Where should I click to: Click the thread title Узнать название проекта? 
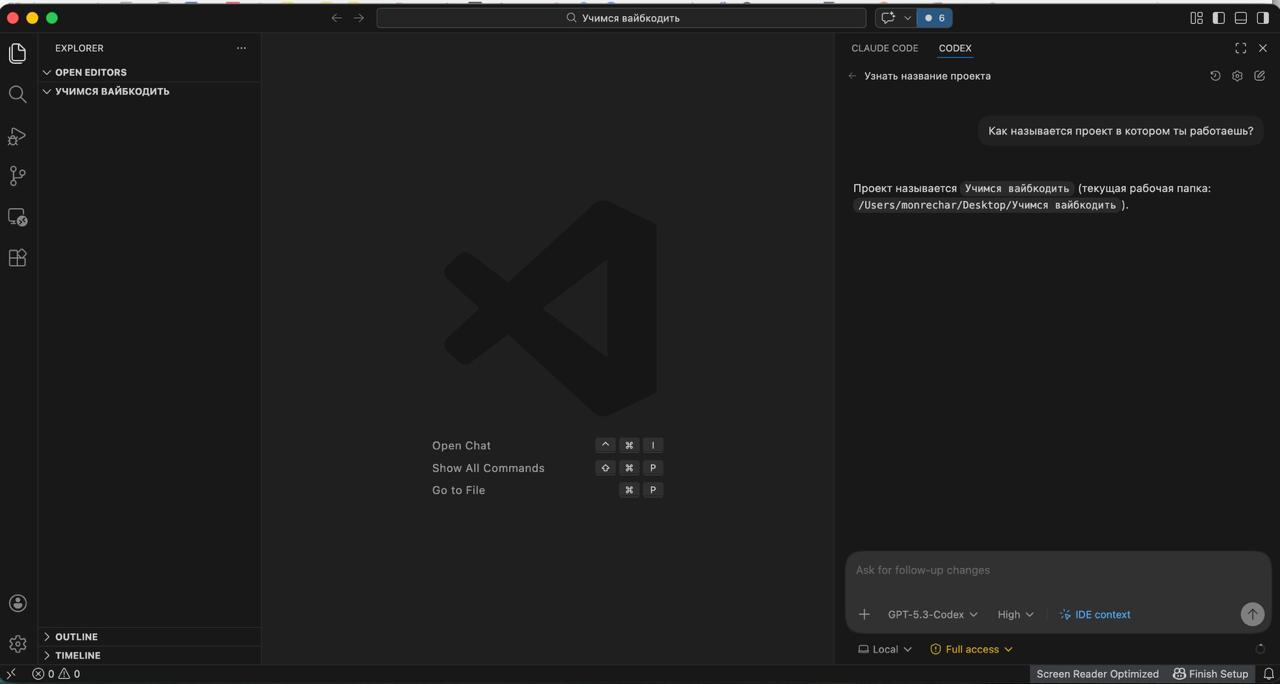click(x=927, y=76)
